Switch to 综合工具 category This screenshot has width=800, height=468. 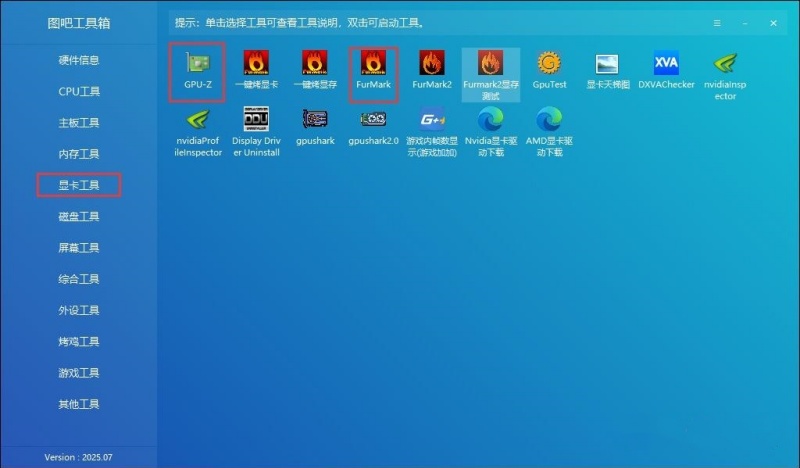pos(79,279)
